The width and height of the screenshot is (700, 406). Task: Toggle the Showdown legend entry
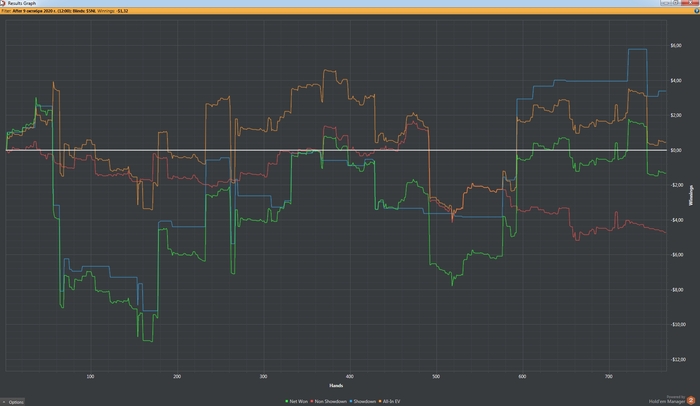tap(362, 401)
